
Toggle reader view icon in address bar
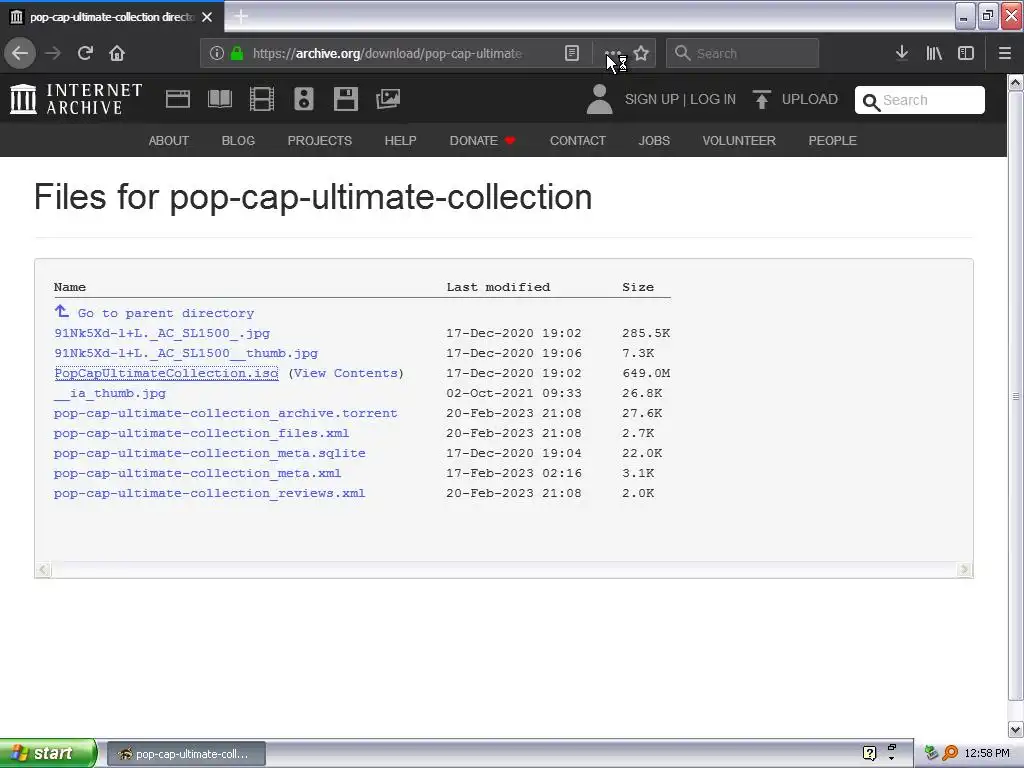point(572,53)
